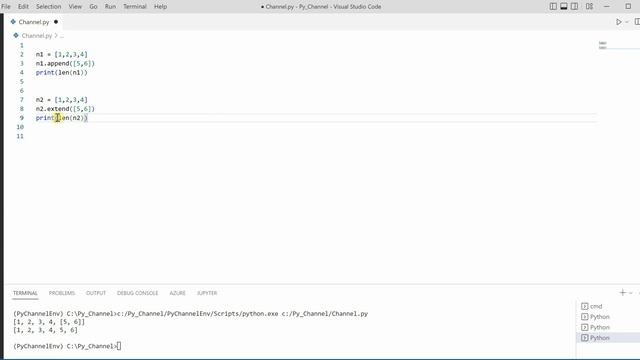640x360 pixels.
Task: Open the View menu
Action: (75, 7)
